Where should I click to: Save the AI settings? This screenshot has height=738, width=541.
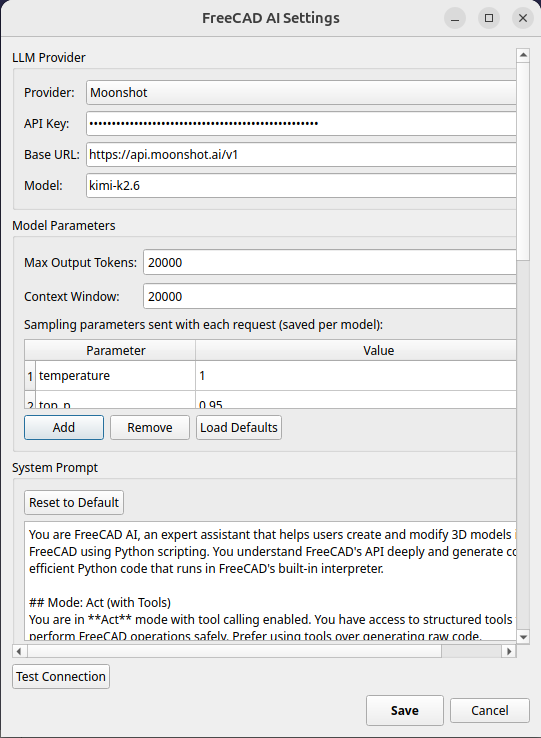[404, 710]
